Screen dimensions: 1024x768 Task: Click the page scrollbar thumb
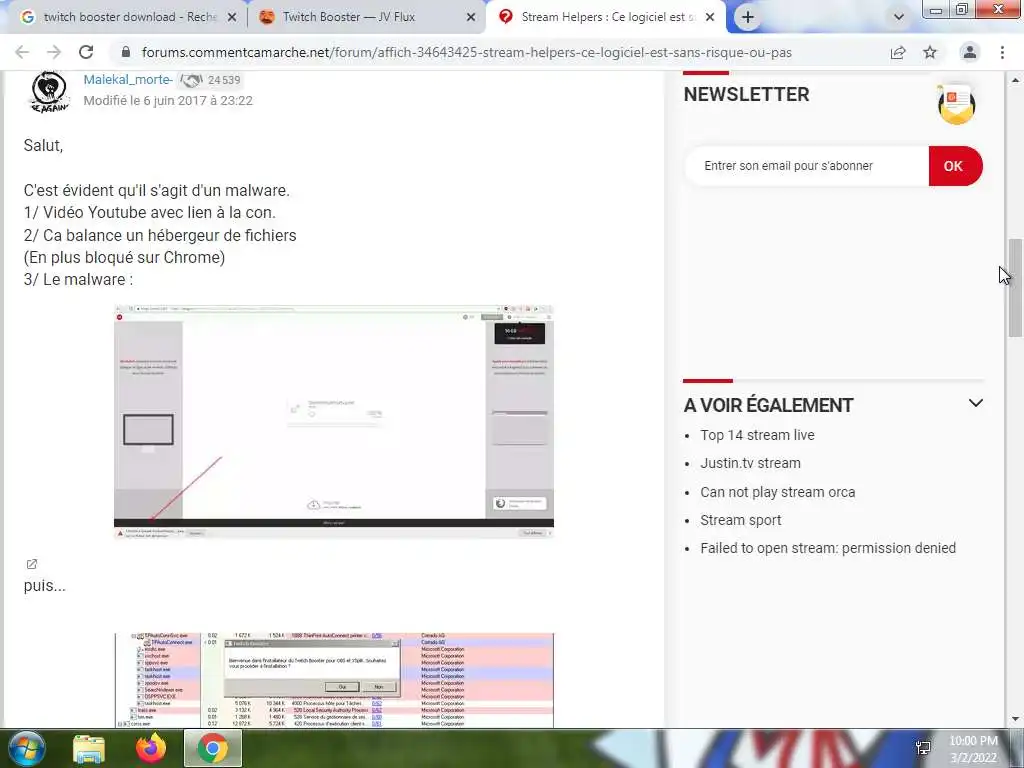pos(1014,287)
